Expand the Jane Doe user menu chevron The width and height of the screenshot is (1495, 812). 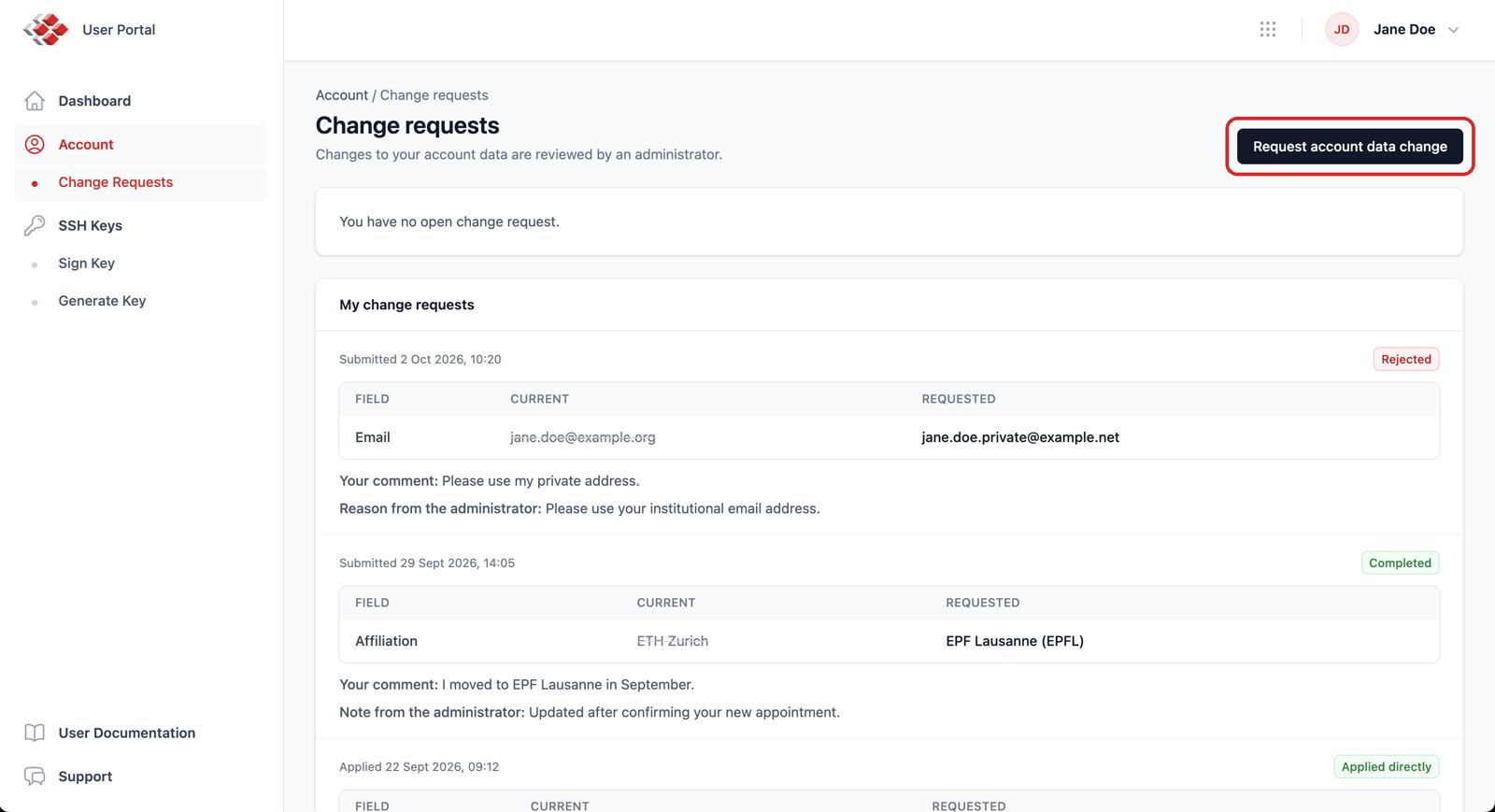(1454, 30)
